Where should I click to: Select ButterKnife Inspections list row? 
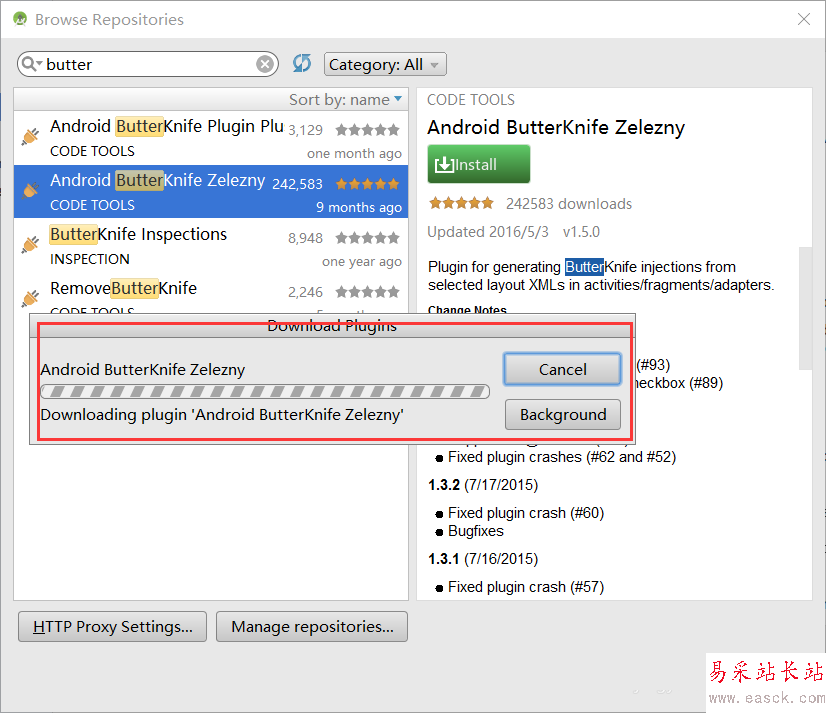[211, 246]
